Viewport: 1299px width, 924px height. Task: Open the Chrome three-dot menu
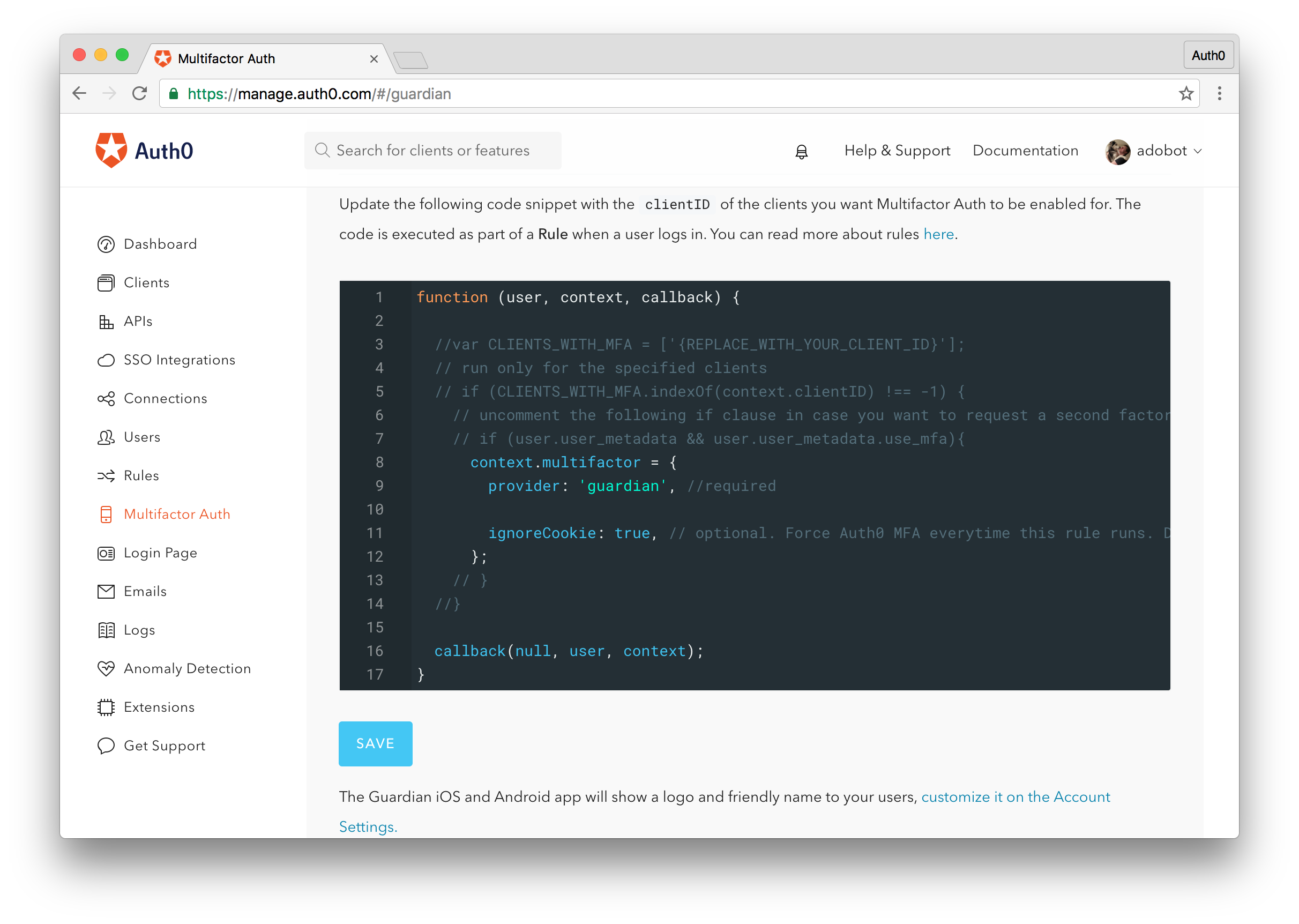point(1219,93)
